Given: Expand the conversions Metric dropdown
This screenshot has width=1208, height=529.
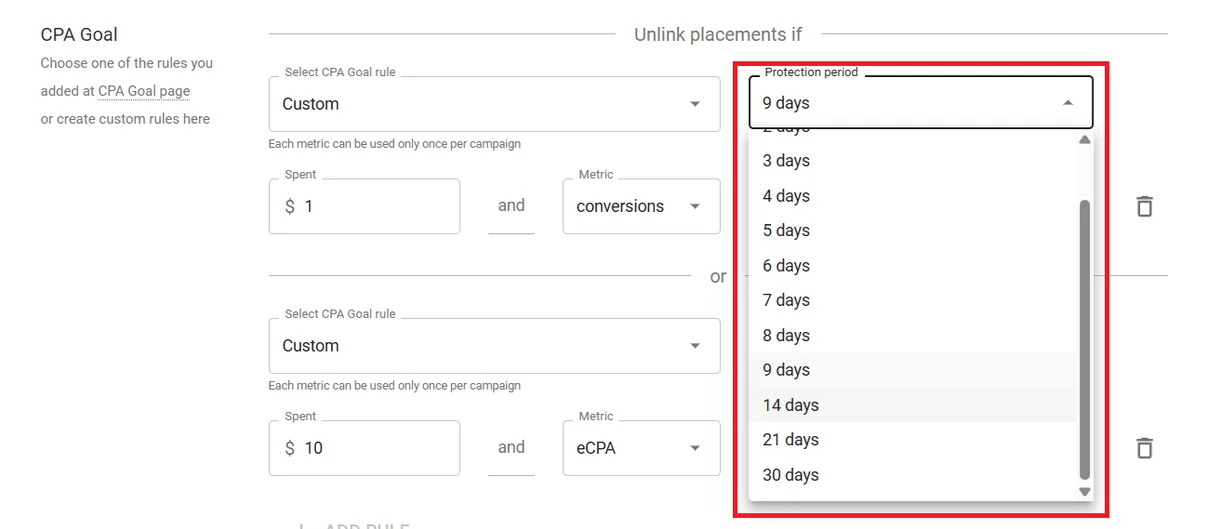Looking at the screenshot, I should (640, 207).
